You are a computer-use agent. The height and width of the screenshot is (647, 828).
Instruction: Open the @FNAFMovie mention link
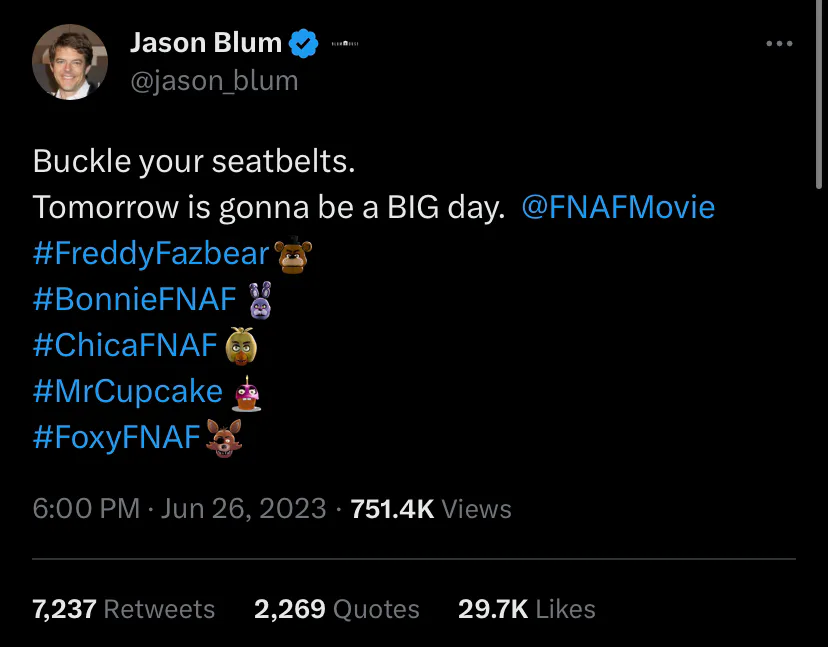(618, 207)
